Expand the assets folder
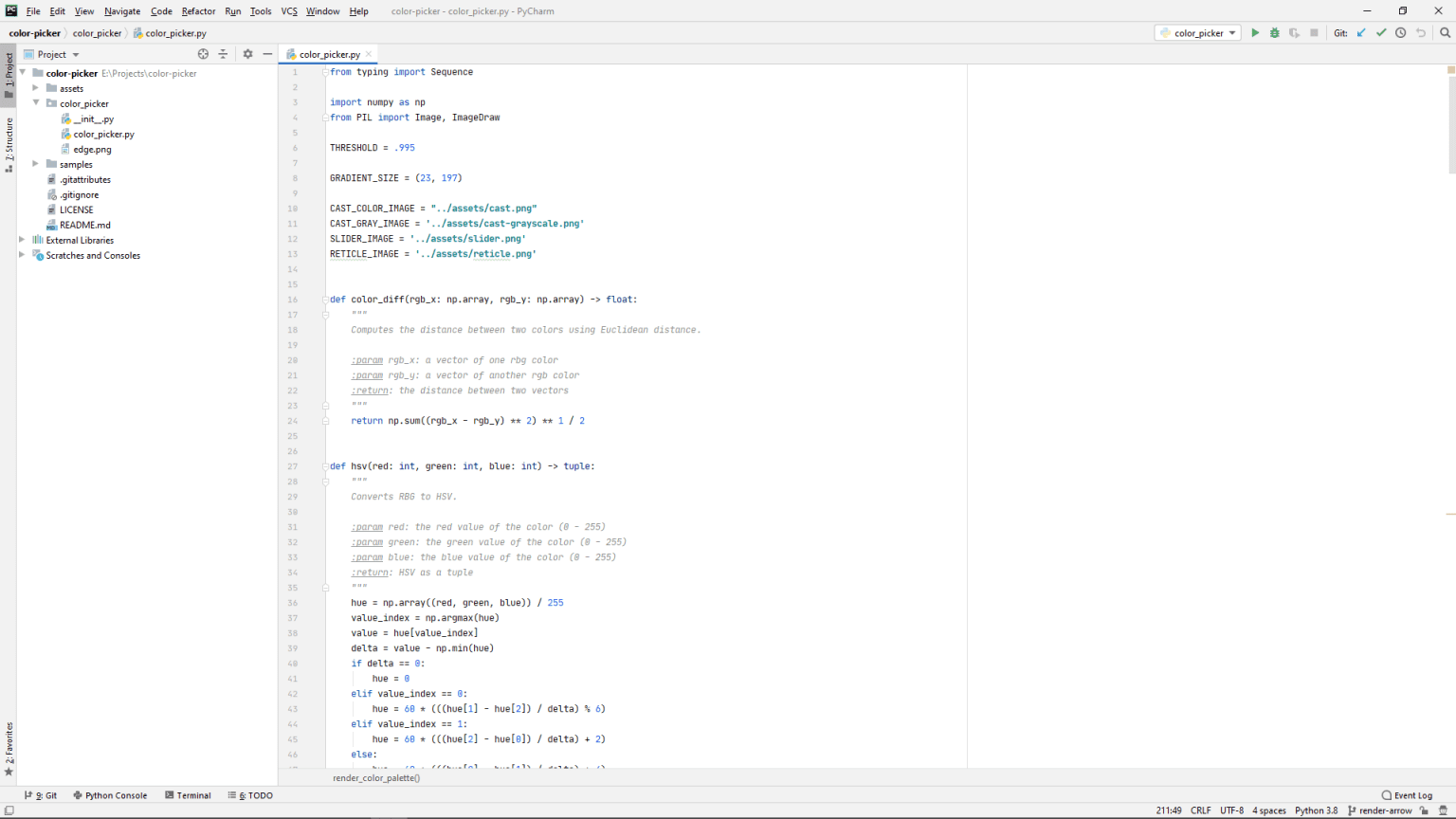The width and height of the screenshot is (1456, 819). 36,88
